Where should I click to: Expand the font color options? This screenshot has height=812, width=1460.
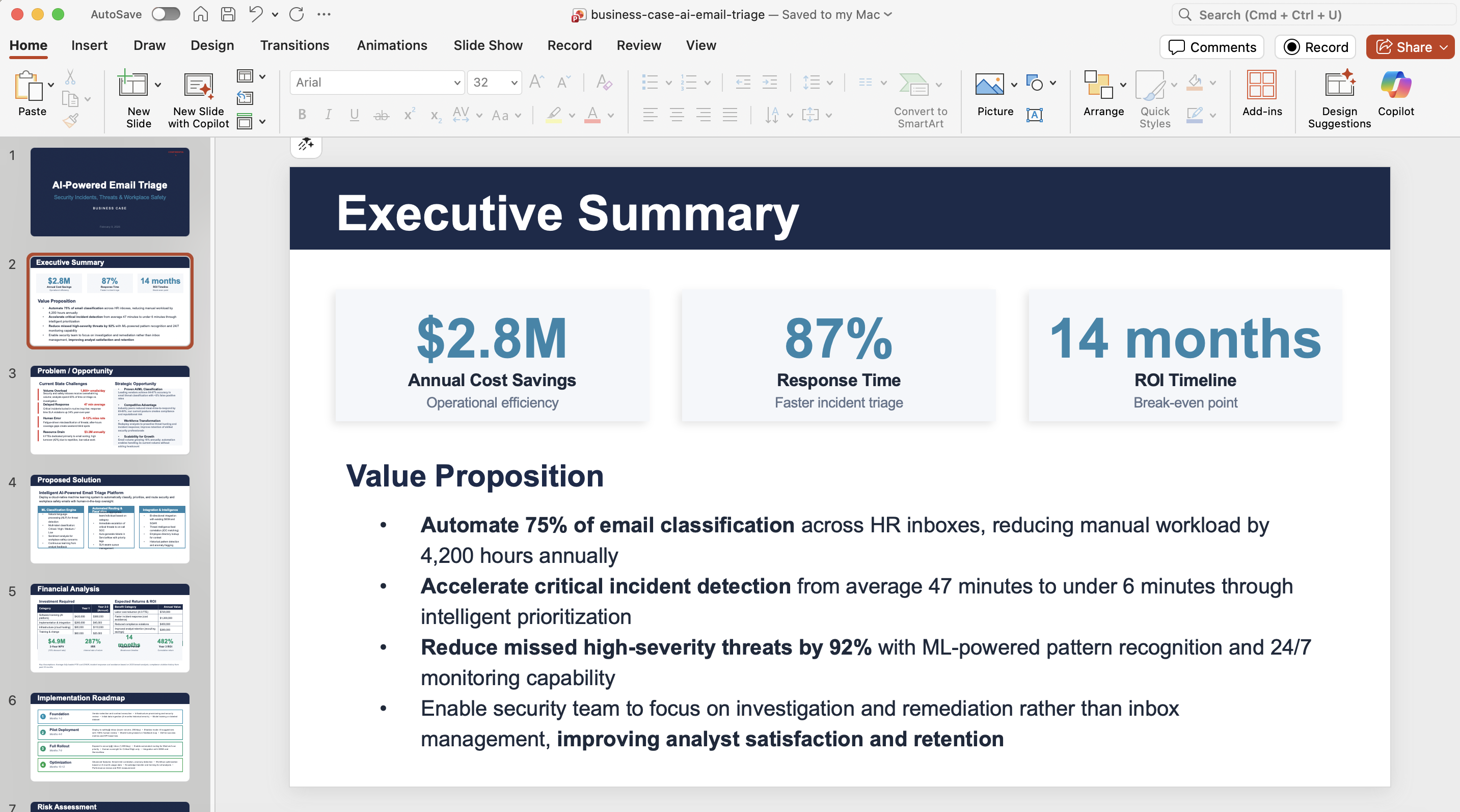611,116
